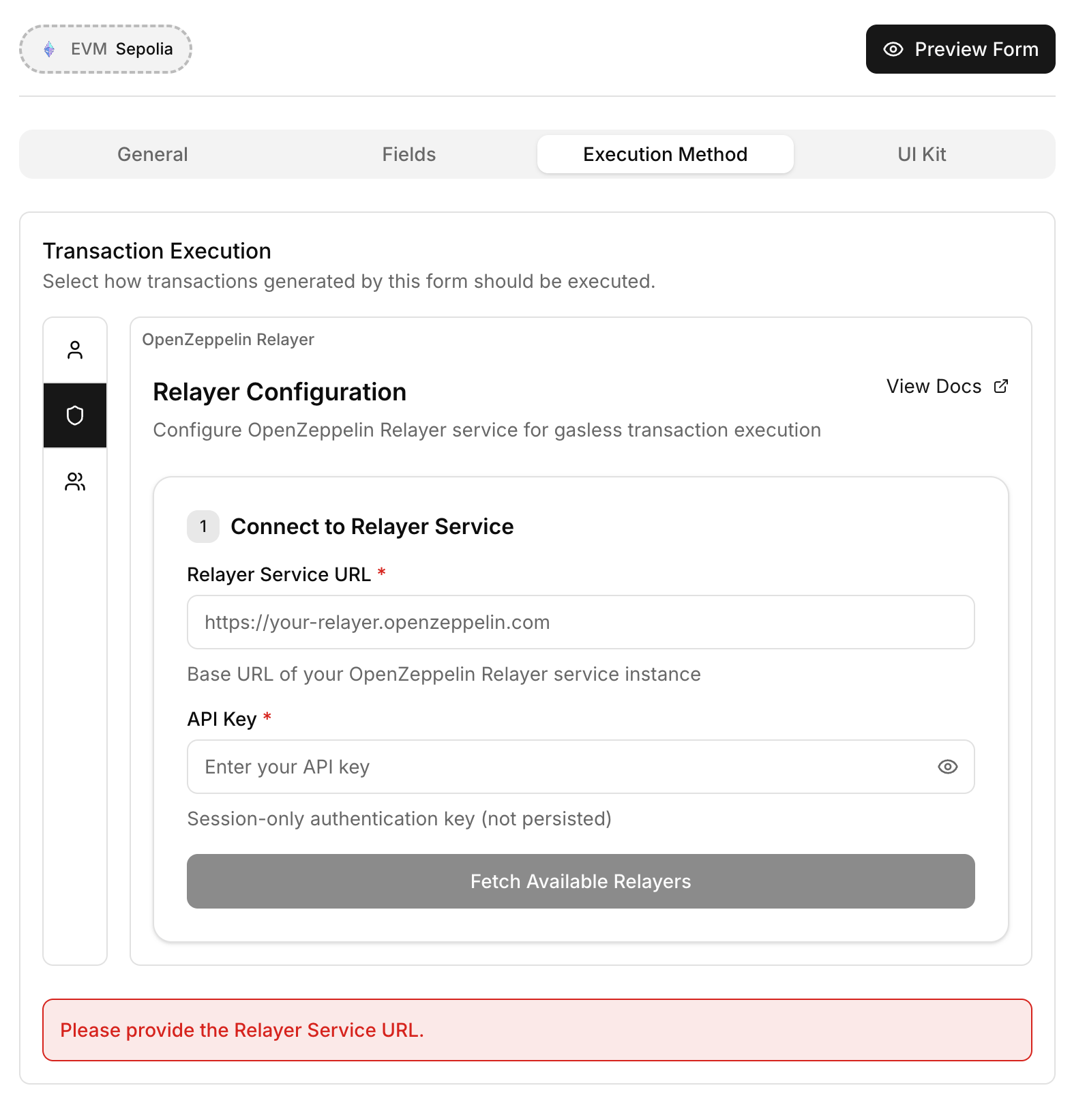Select the EOA wallet execution method icon

[75, 349]
